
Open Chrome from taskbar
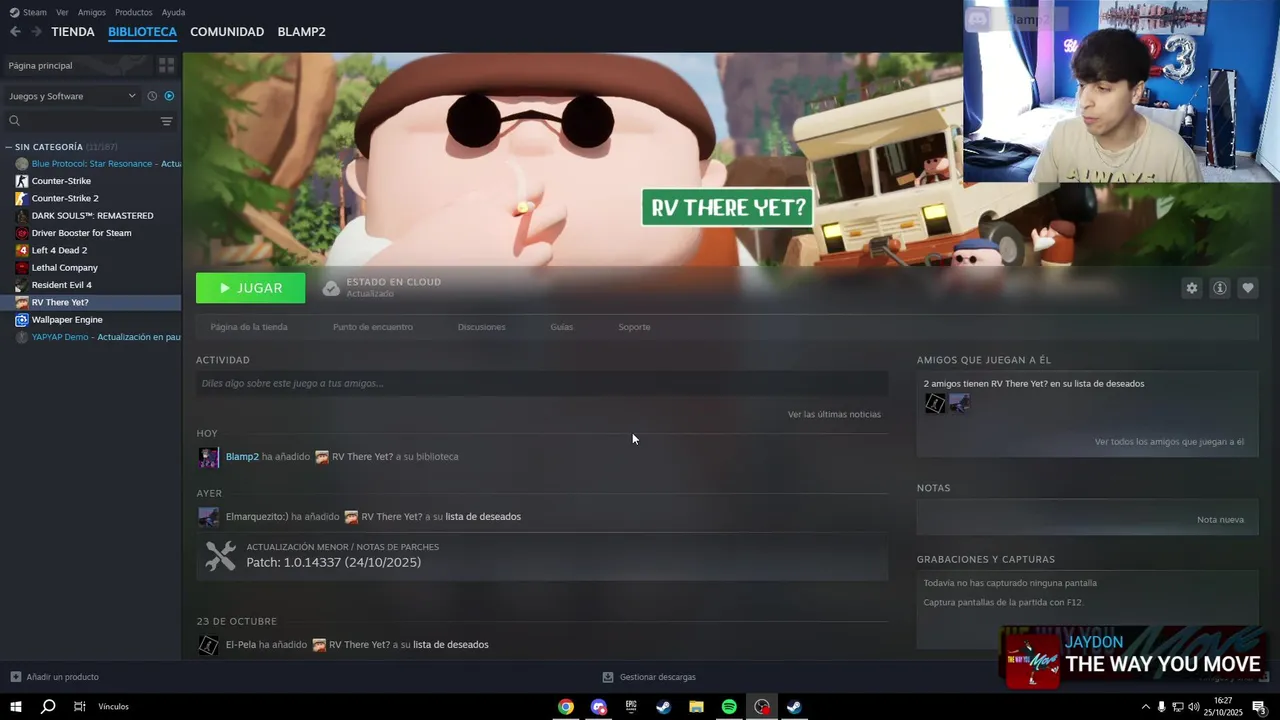tap(566, 707)
